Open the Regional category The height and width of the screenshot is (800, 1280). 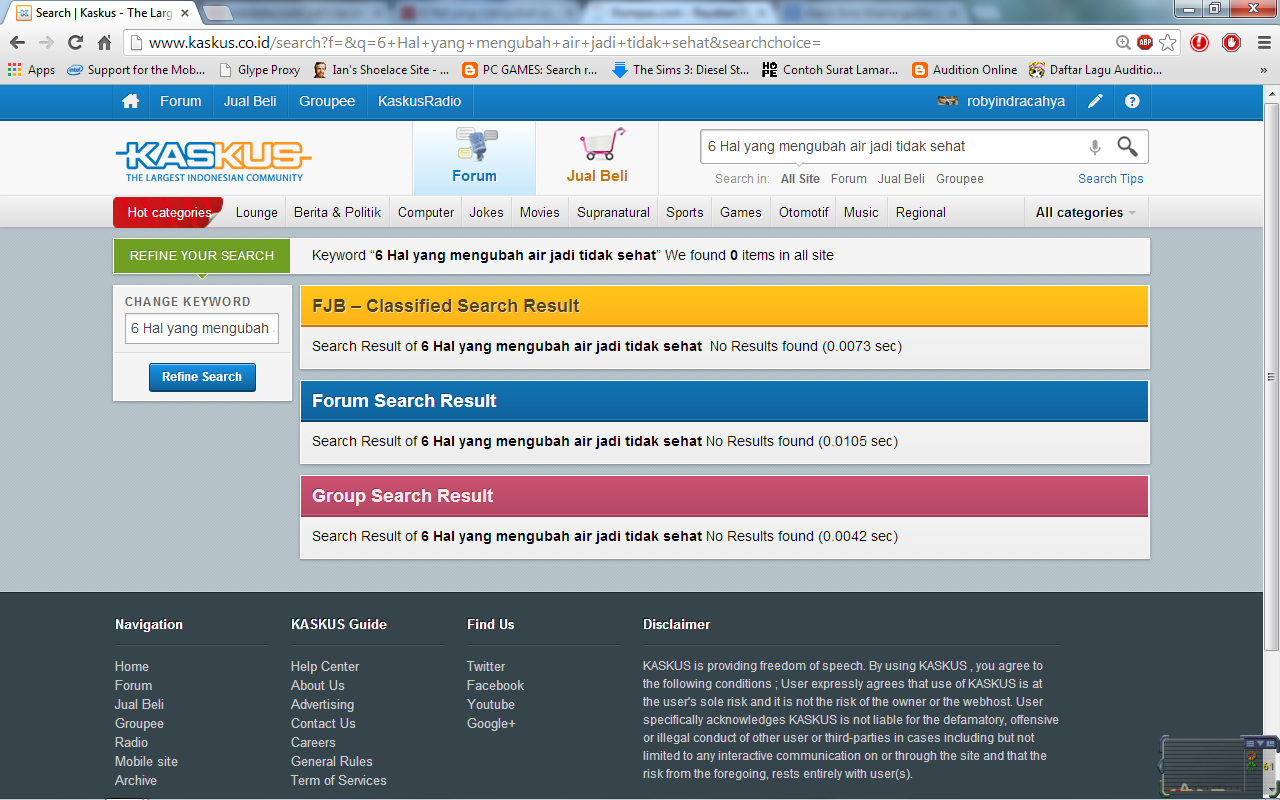(921, 212)
